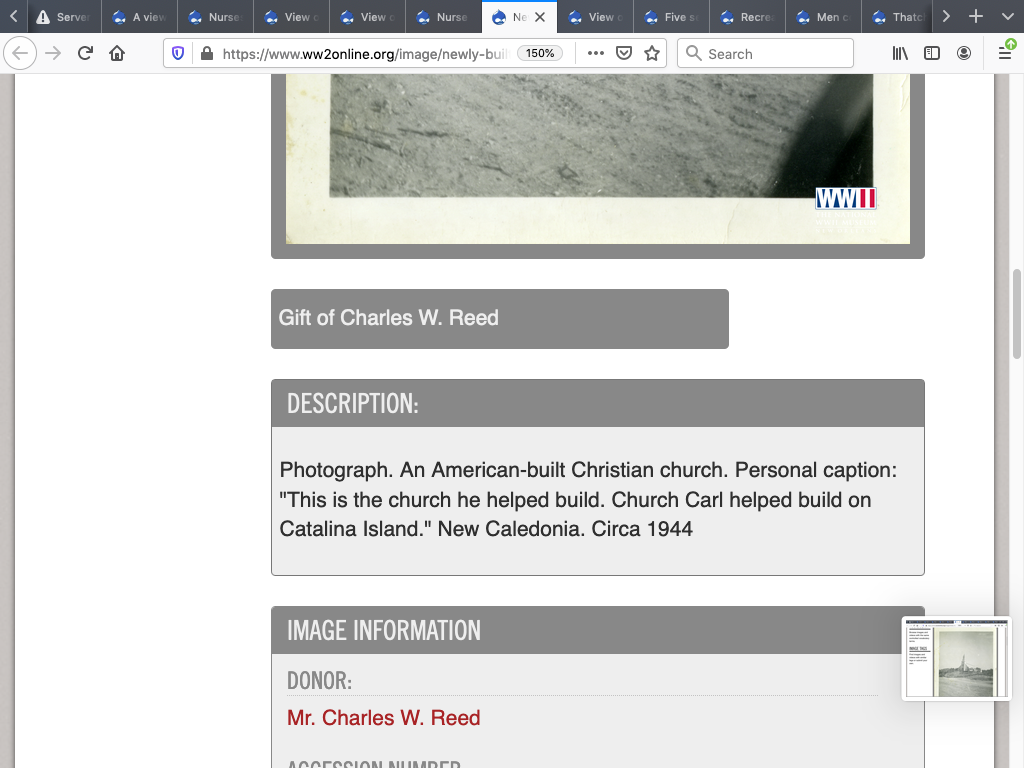Image resolution: width=1024 pixels, height=768 pixels.
Task: Open the Firefox account icon
Action: (964, 54)
